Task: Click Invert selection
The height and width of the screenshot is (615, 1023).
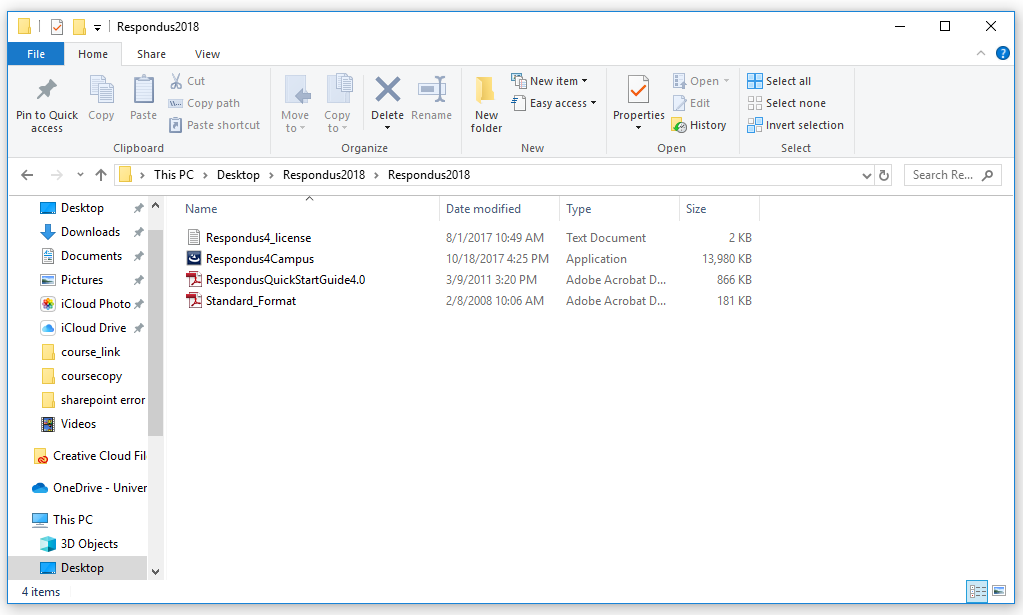Action: [x=795, y=125]
